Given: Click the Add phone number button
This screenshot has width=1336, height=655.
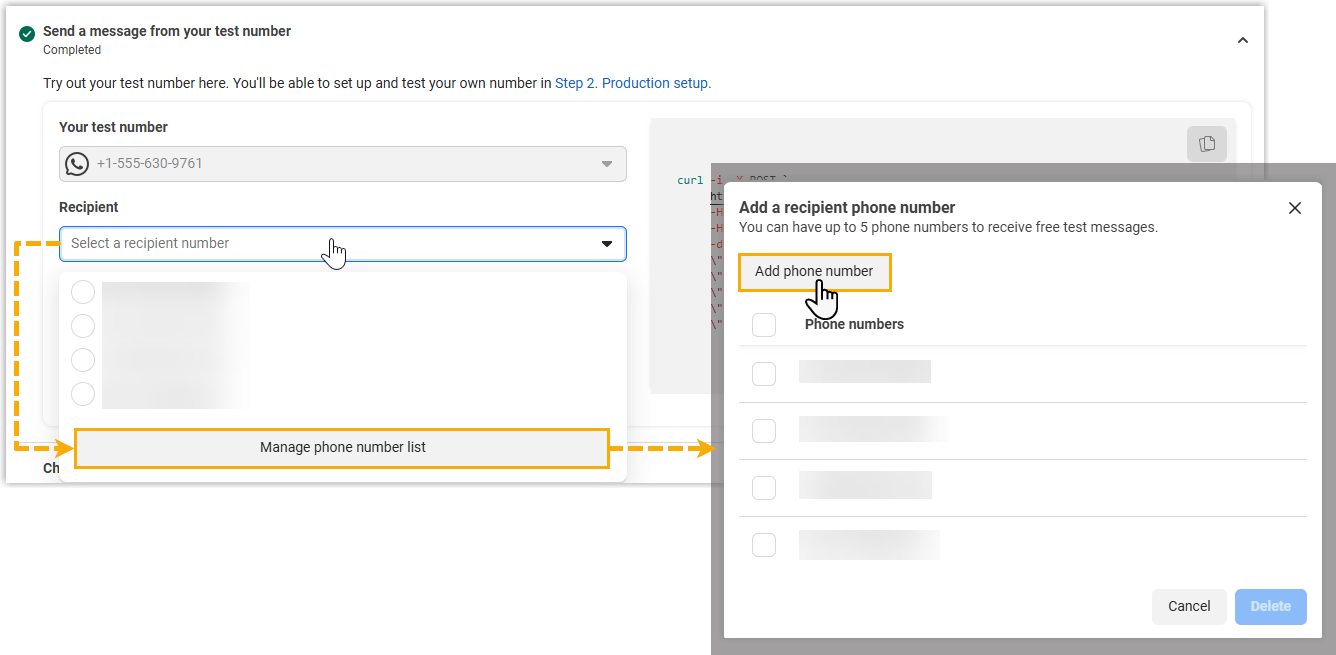Looking at the screenshot, I should point(814,271).
